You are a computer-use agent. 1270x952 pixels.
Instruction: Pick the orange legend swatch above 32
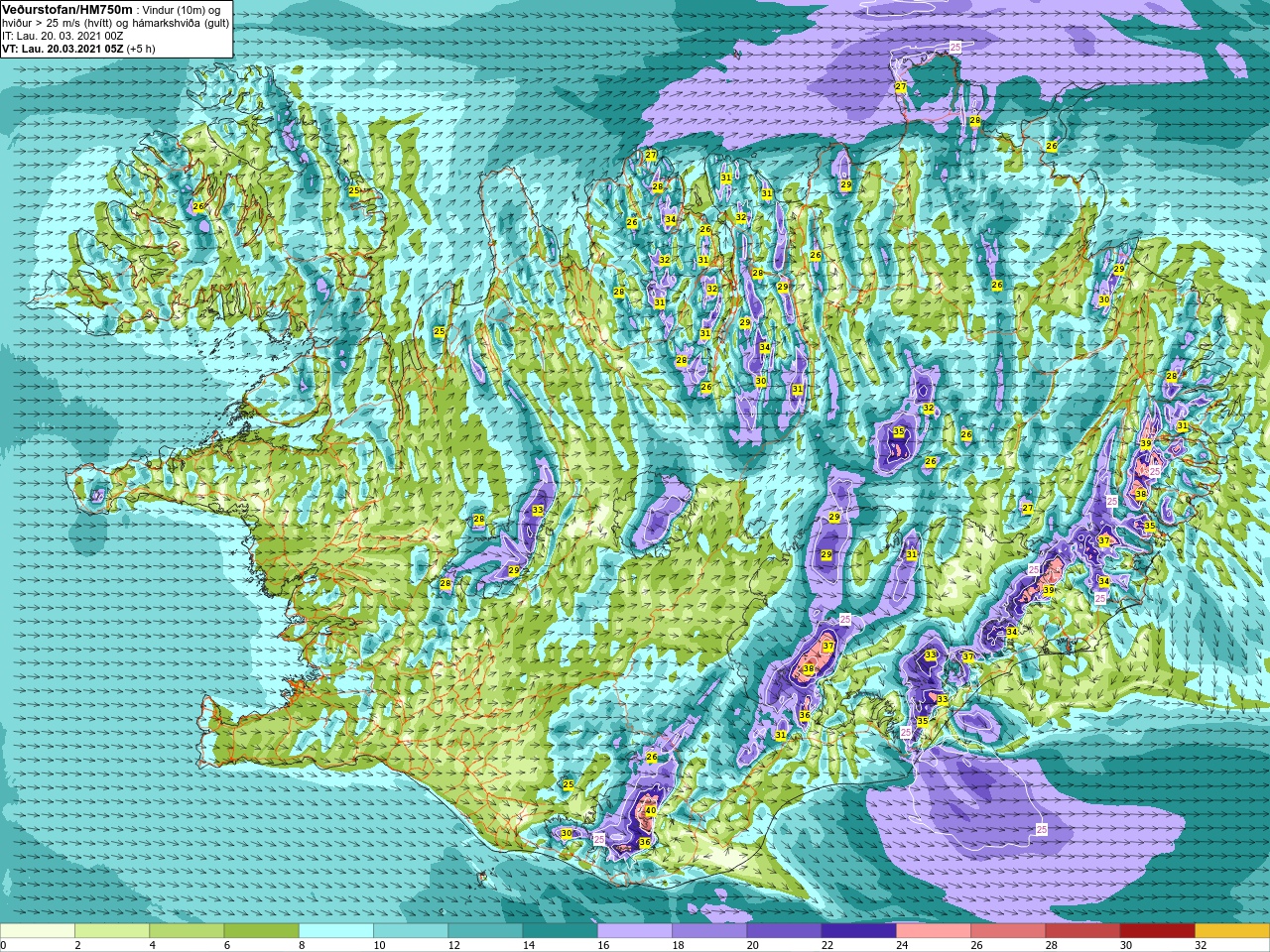coord(1232,930)
